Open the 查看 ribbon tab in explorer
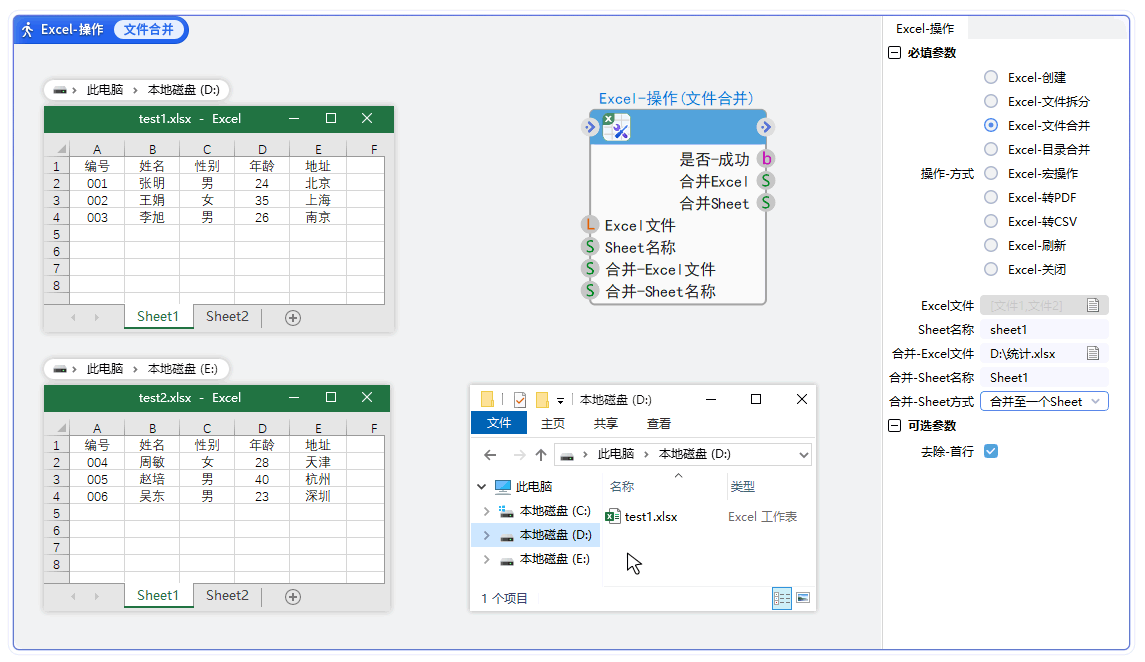This screenshot has height=662, width=1145. point(659,424)
